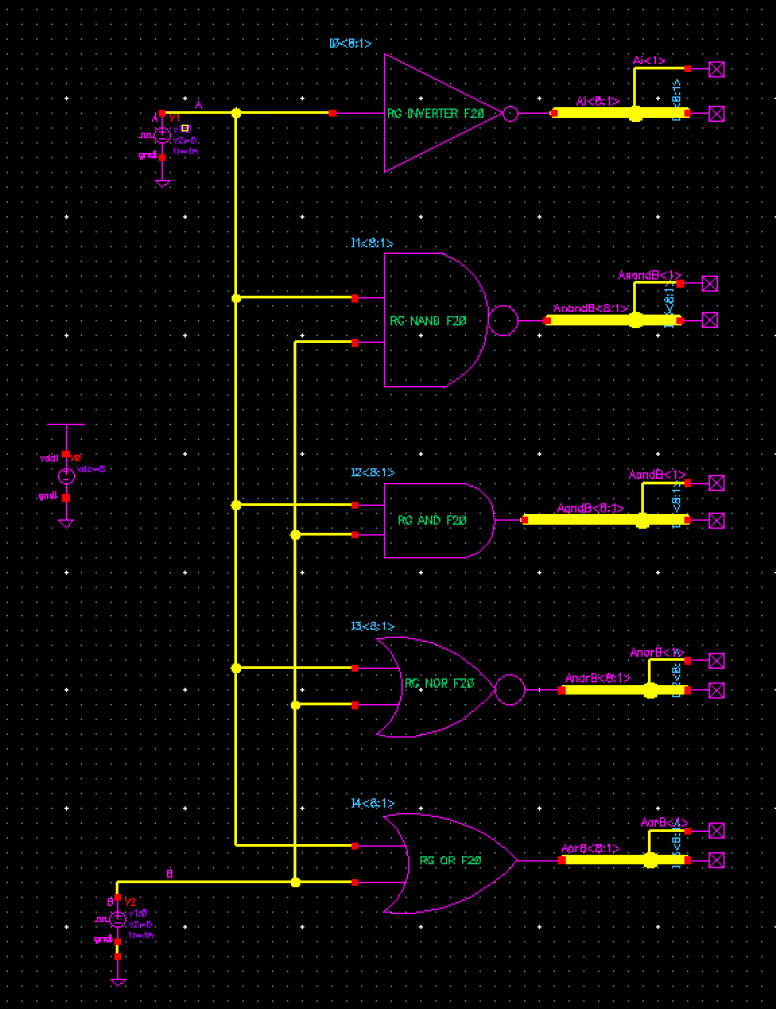Select the vdd rail symbol above V0
Image resolution: width=776 pixels, height=1009 pixels.
[66, 425]
